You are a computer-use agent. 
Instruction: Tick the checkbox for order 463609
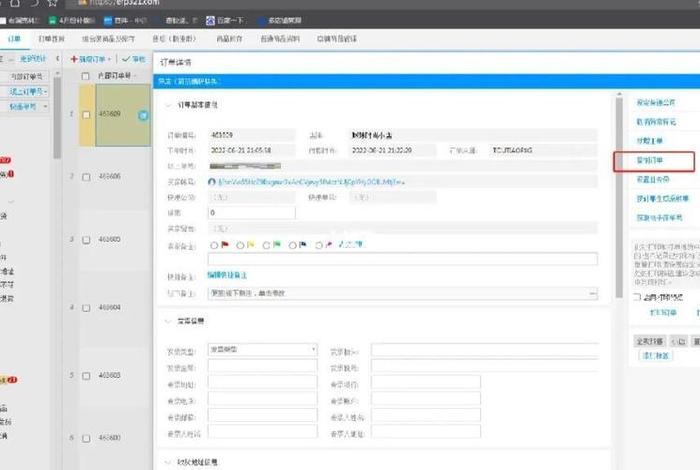click(87, 115)
